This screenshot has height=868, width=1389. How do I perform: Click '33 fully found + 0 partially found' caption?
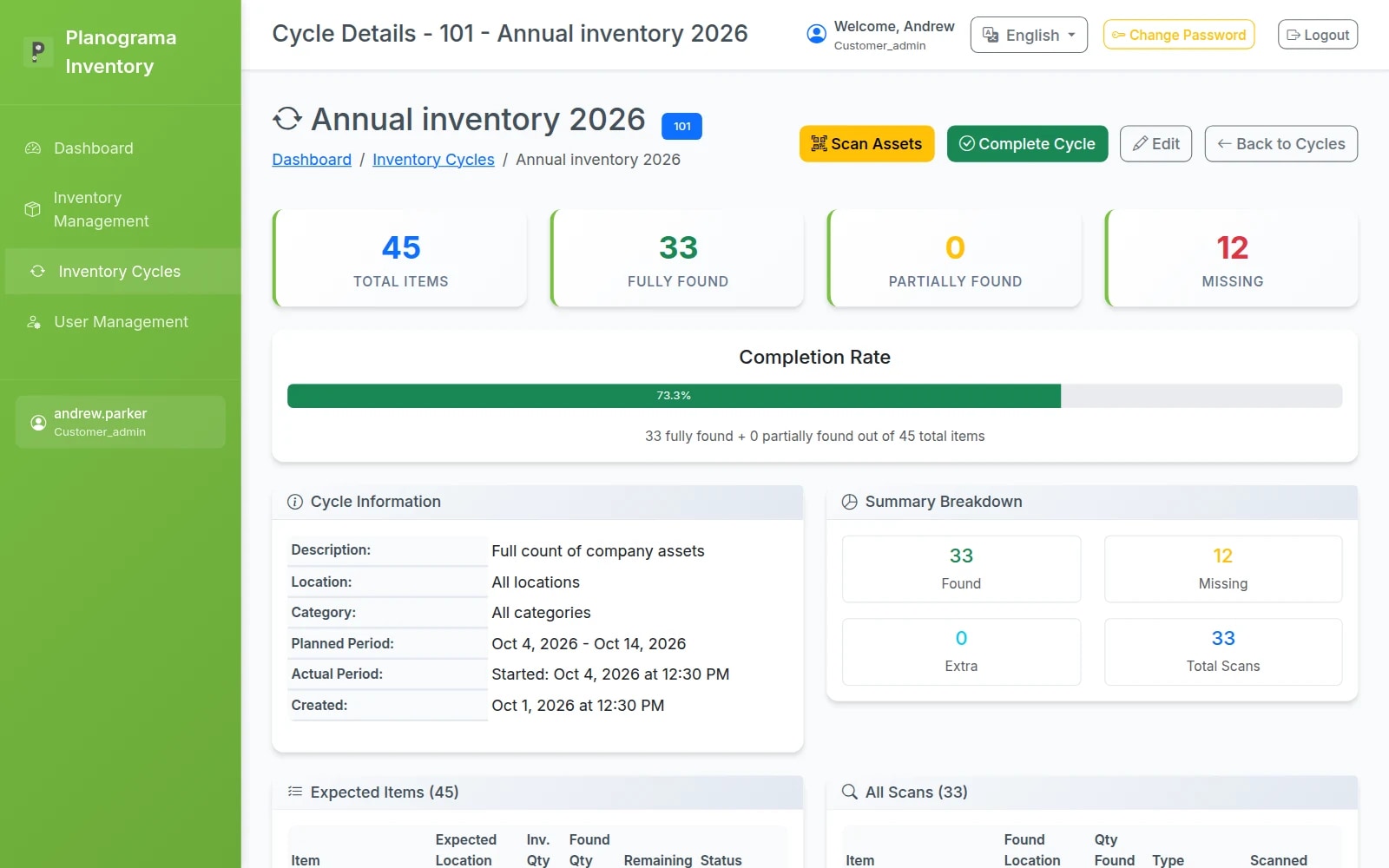[x=814, y=437]
